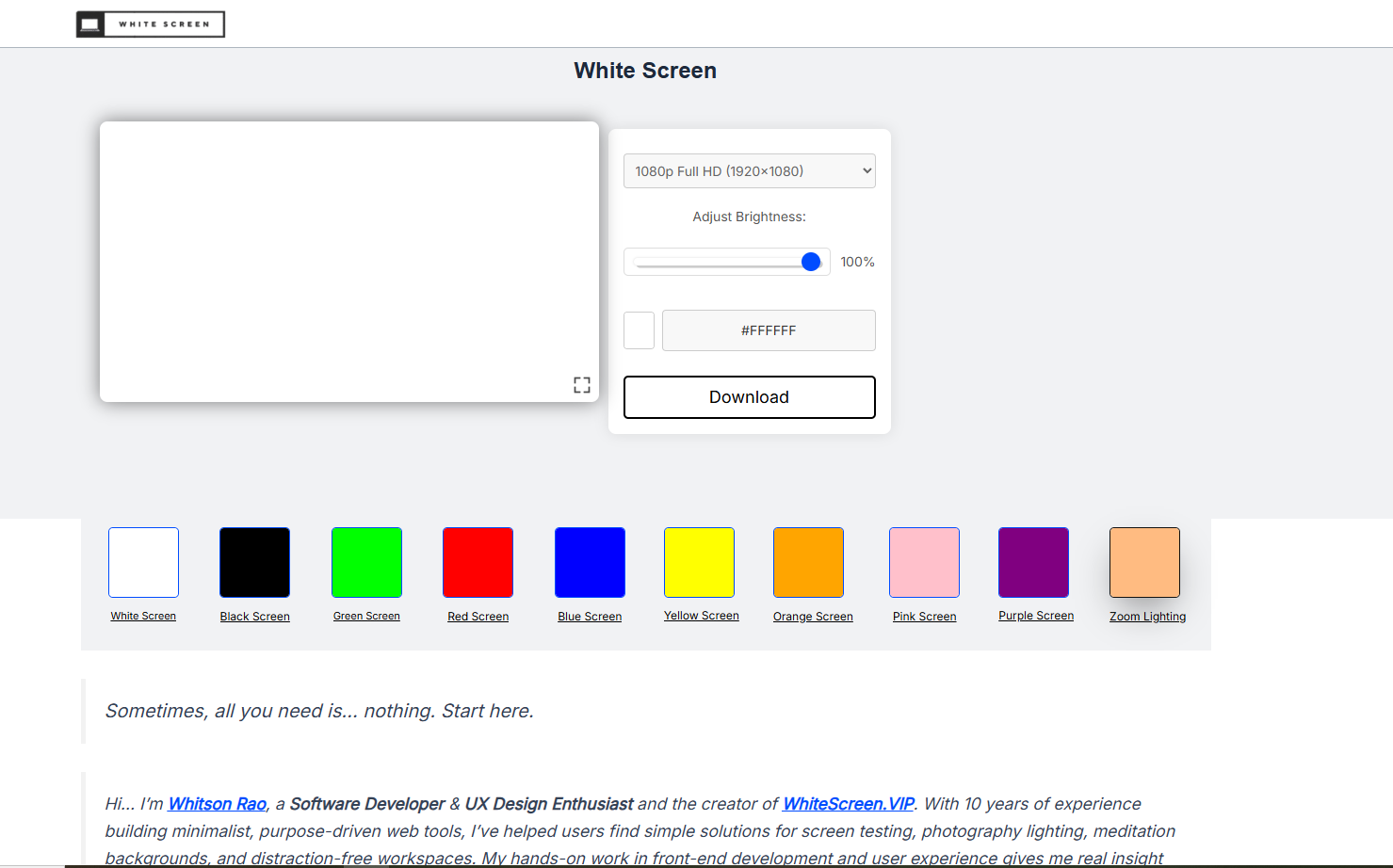Select the Pink Screen thumbnail
Viewport: 1393px width, 868px height.
pos(924,562)
